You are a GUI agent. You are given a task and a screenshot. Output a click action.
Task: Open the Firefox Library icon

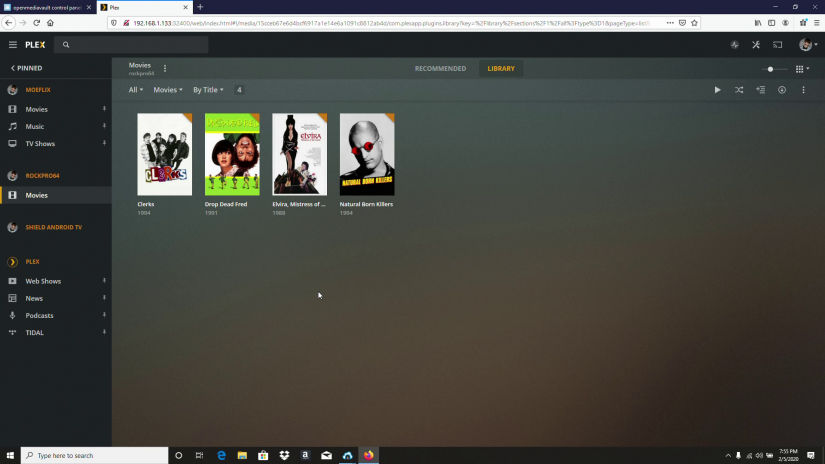(758, 23)
